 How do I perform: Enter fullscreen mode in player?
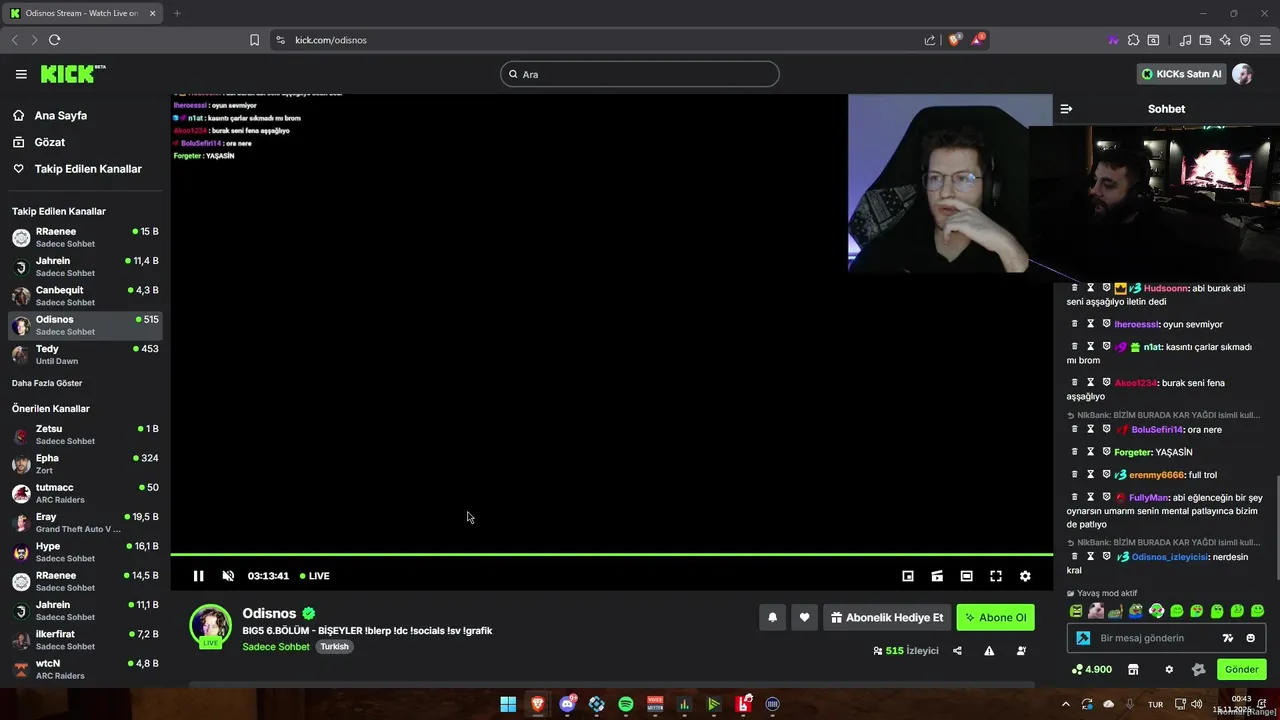pos(996,576)
